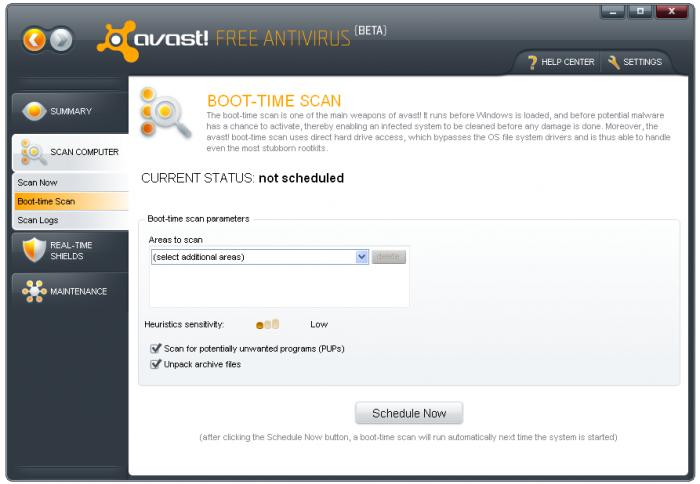Click the Settings wrench icon
Viewport: 700px width, 484px height.
[x=614, y=62]
